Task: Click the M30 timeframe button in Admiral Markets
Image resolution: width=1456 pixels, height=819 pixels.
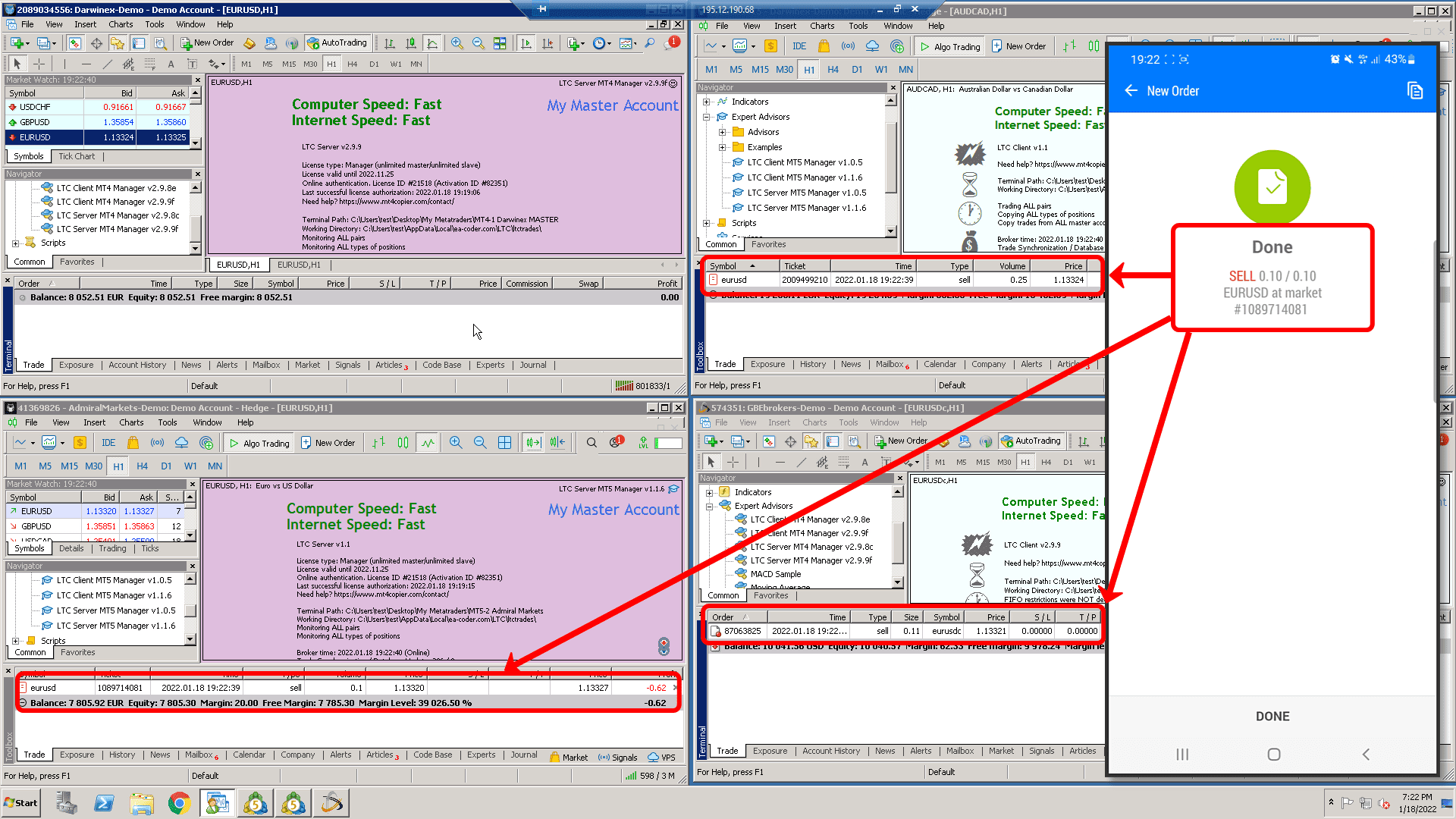Action: point(93,465)
